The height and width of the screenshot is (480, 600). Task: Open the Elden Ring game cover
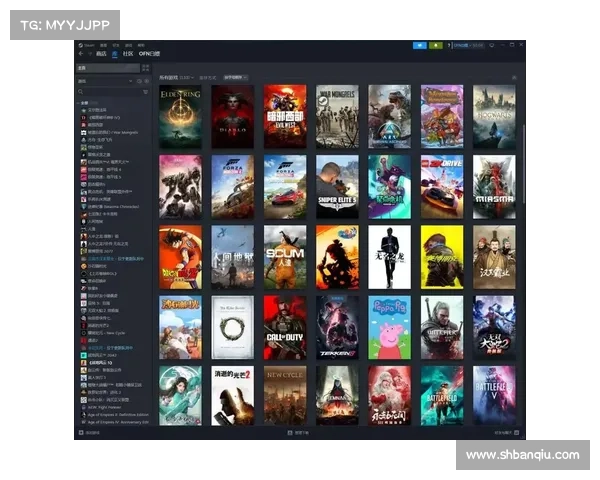[180, 116]
